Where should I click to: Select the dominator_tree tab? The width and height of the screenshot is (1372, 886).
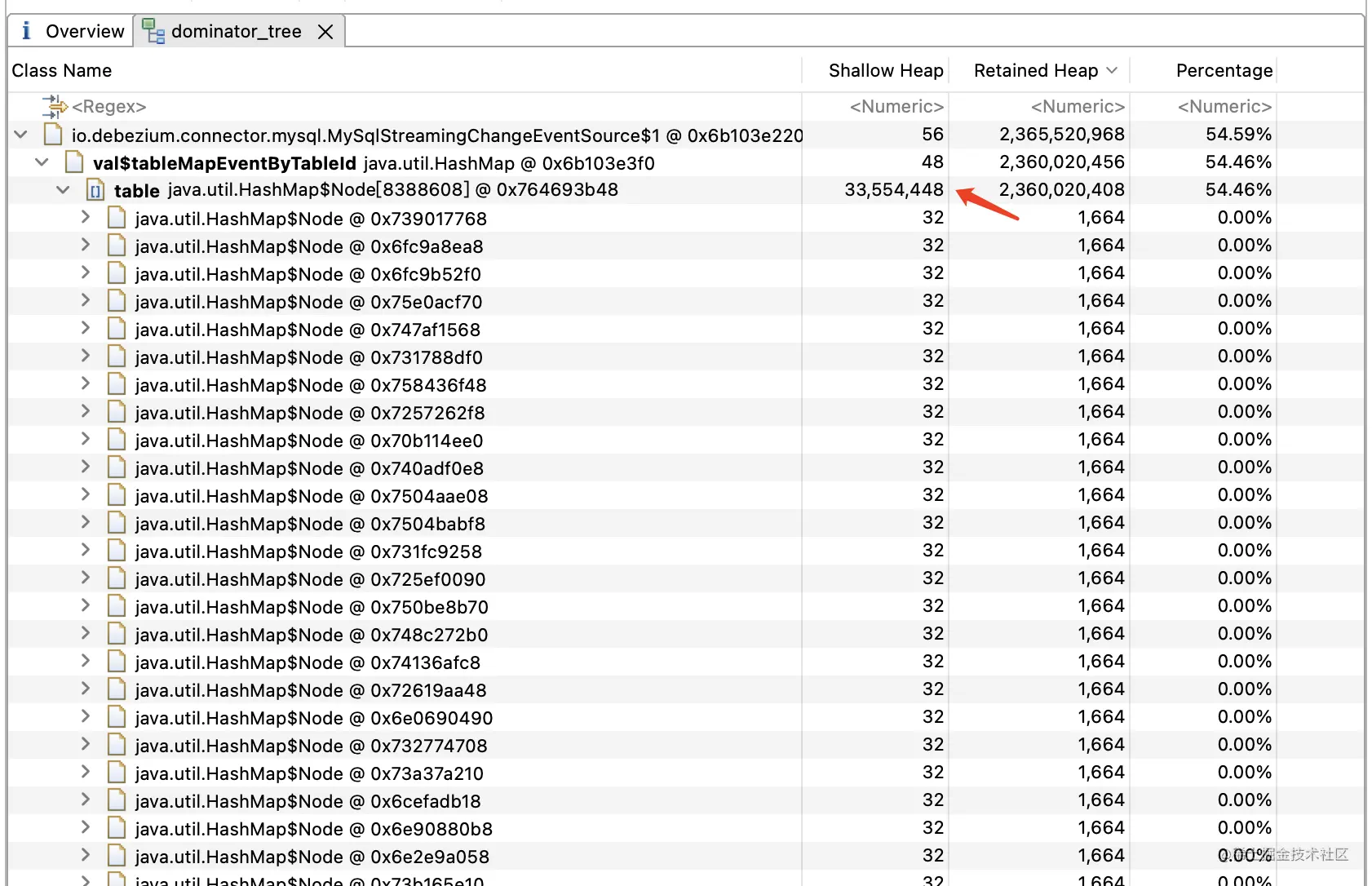tap(236, 31)
